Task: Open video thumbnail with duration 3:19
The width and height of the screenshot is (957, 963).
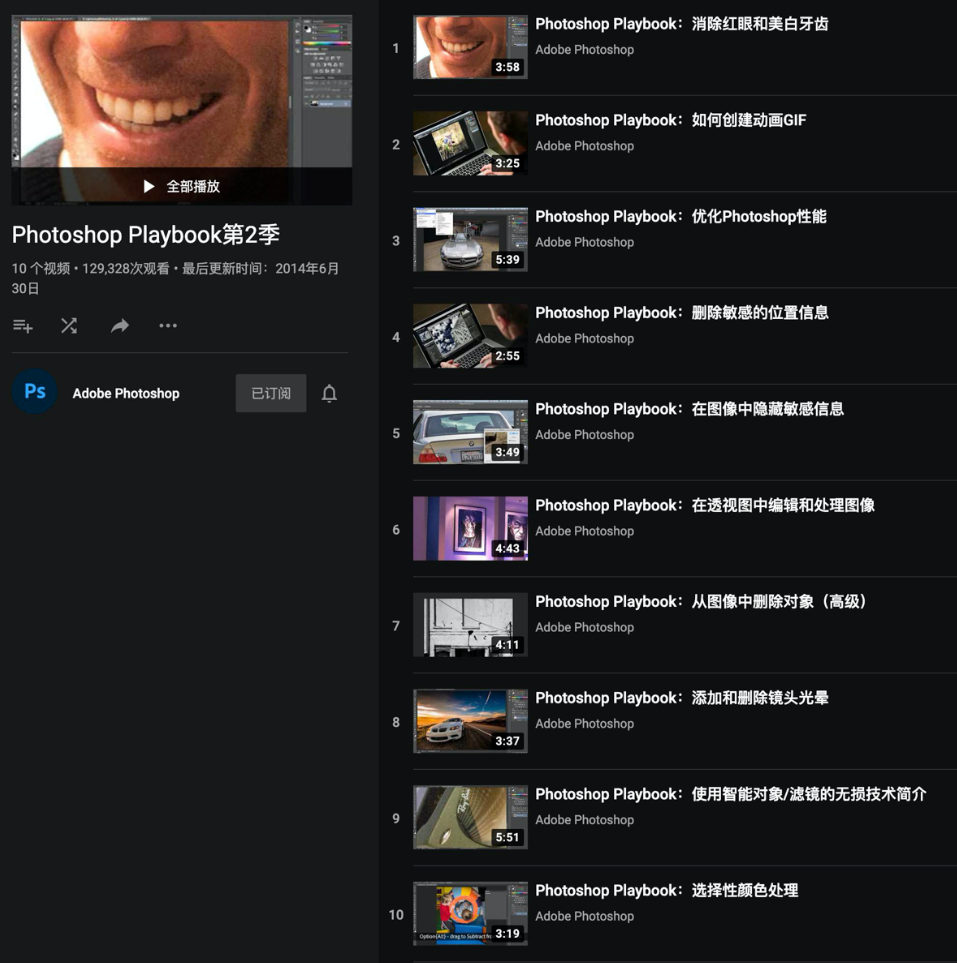Action: tap(470, 914)
